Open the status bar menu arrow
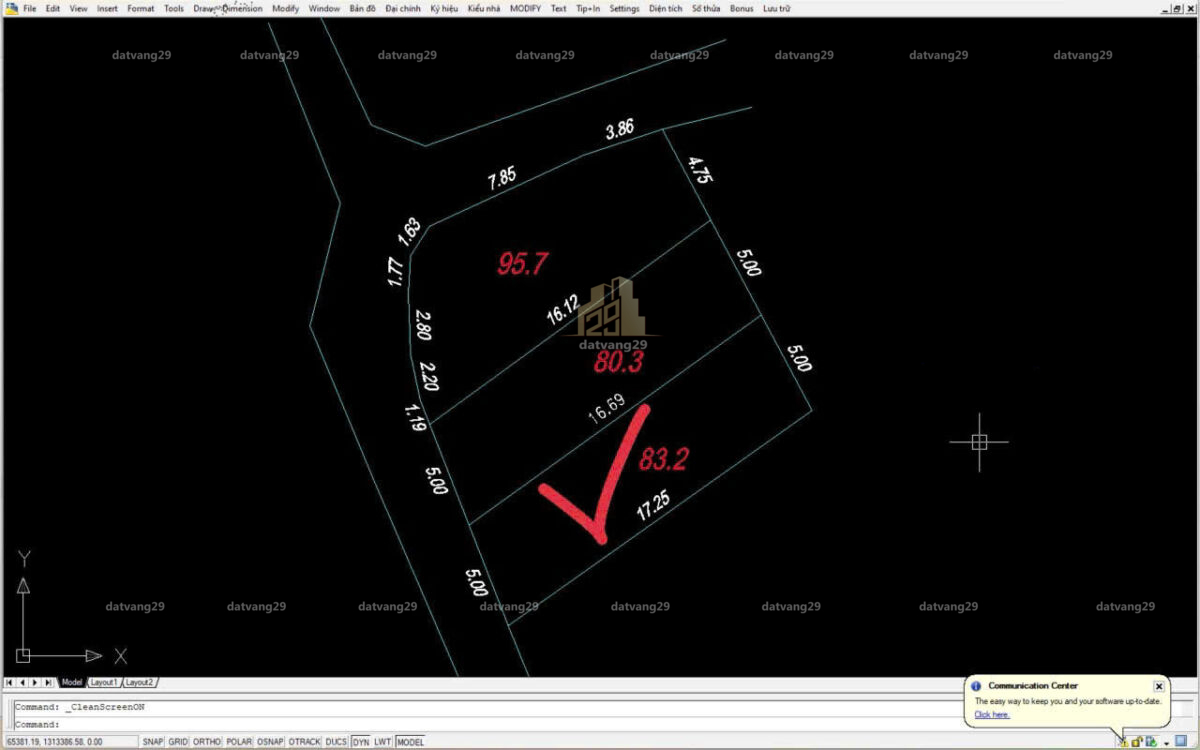The height and width of the screenshot is (750, 1200). click(x=1166, y=743)
